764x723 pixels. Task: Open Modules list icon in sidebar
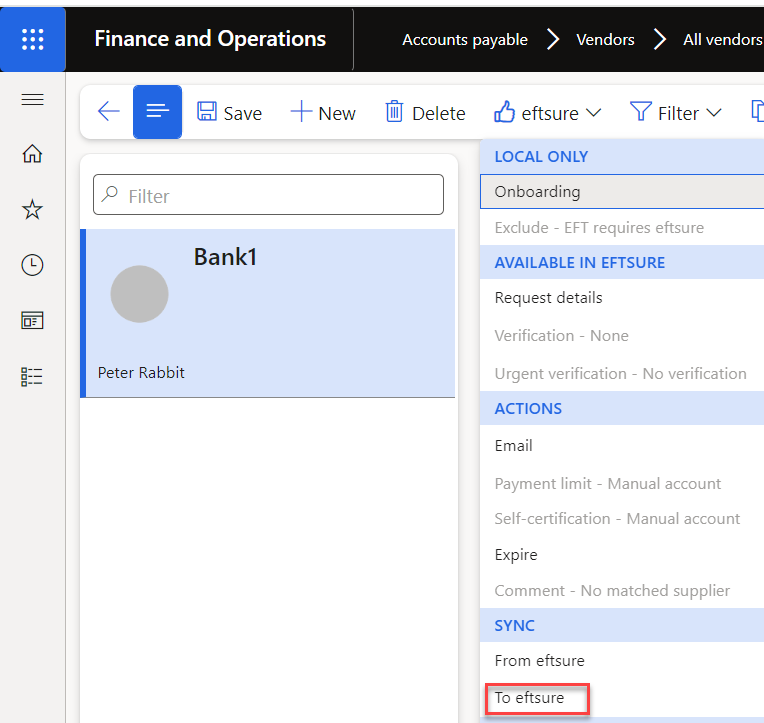pos(33,377)
